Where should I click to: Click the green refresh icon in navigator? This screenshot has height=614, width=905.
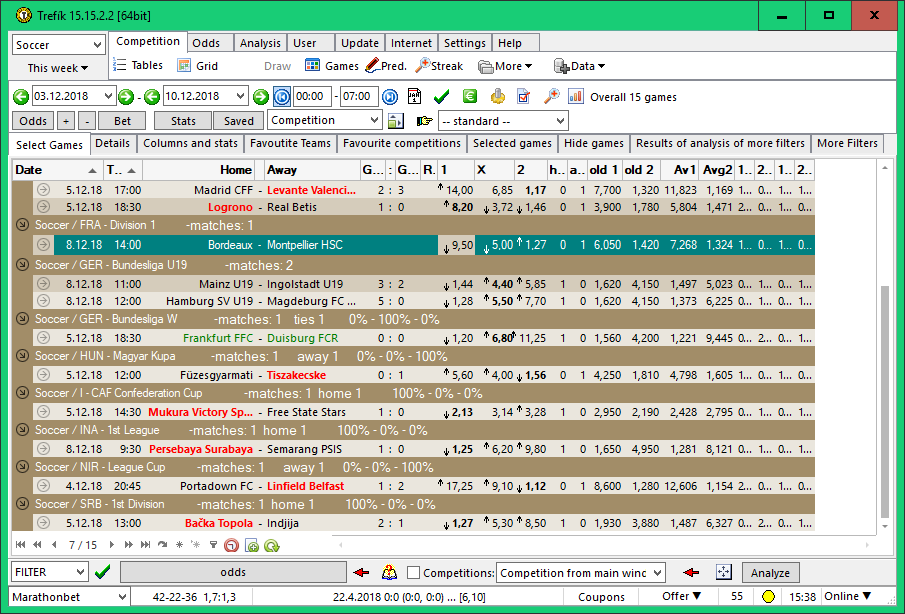point(271,545)
